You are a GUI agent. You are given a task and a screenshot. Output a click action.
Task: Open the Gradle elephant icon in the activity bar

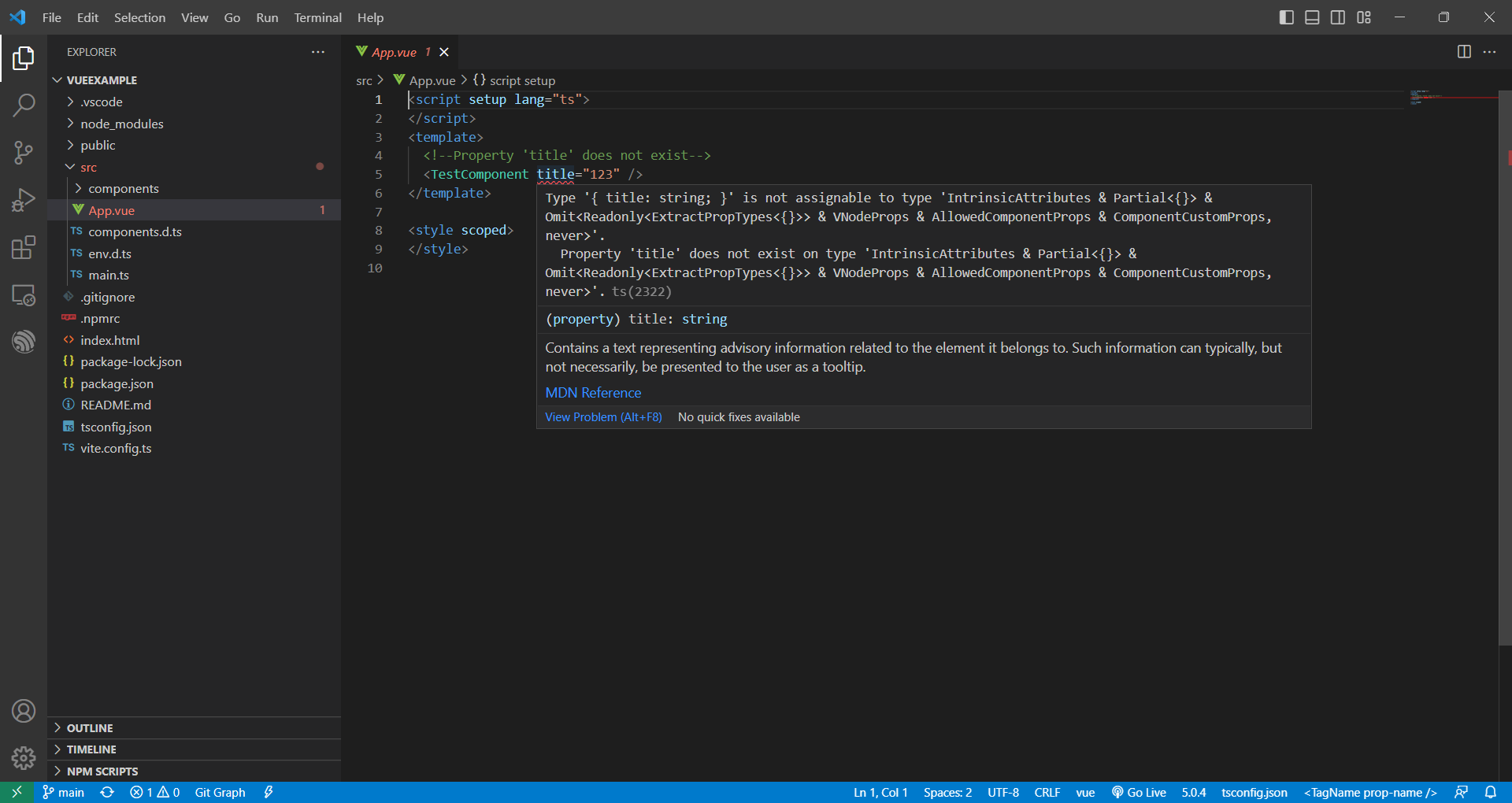[x=24, y=342]
